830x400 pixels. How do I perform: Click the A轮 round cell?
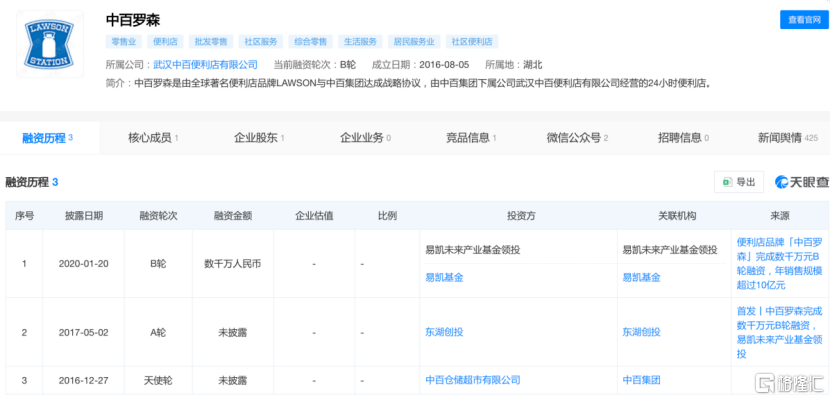pyautogui.click(x=158, y=332)
